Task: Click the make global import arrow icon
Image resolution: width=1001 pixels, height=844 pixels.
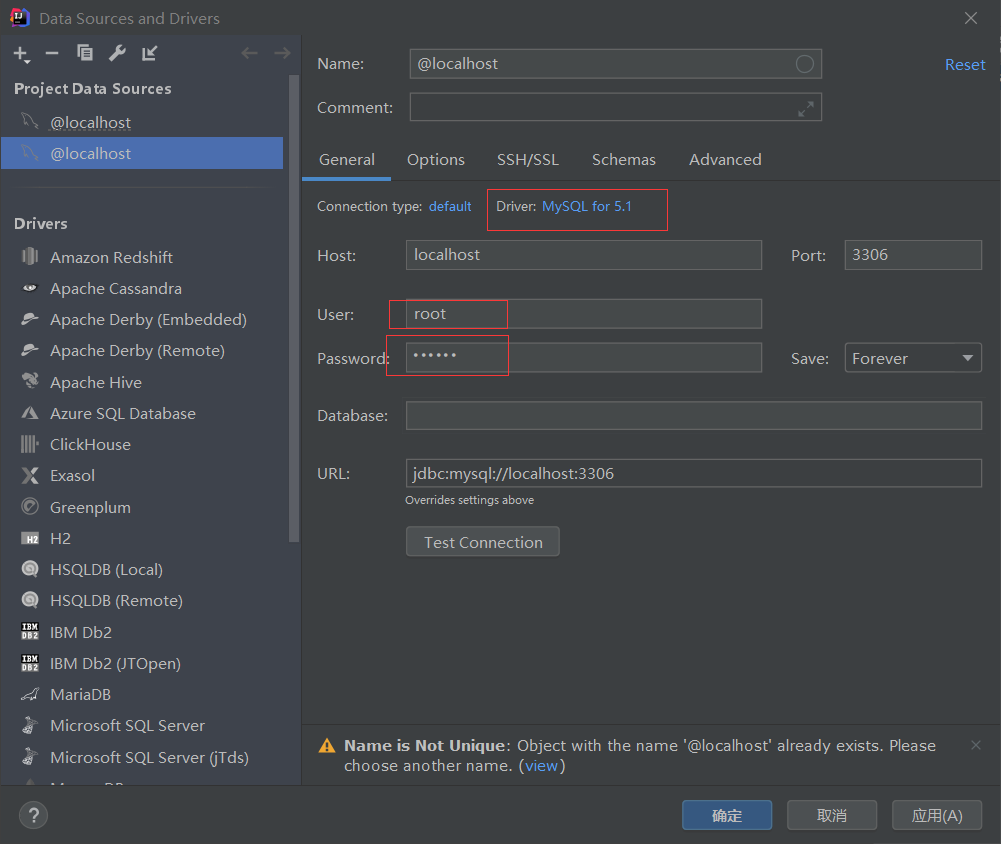Action: [x=149, y=54]
